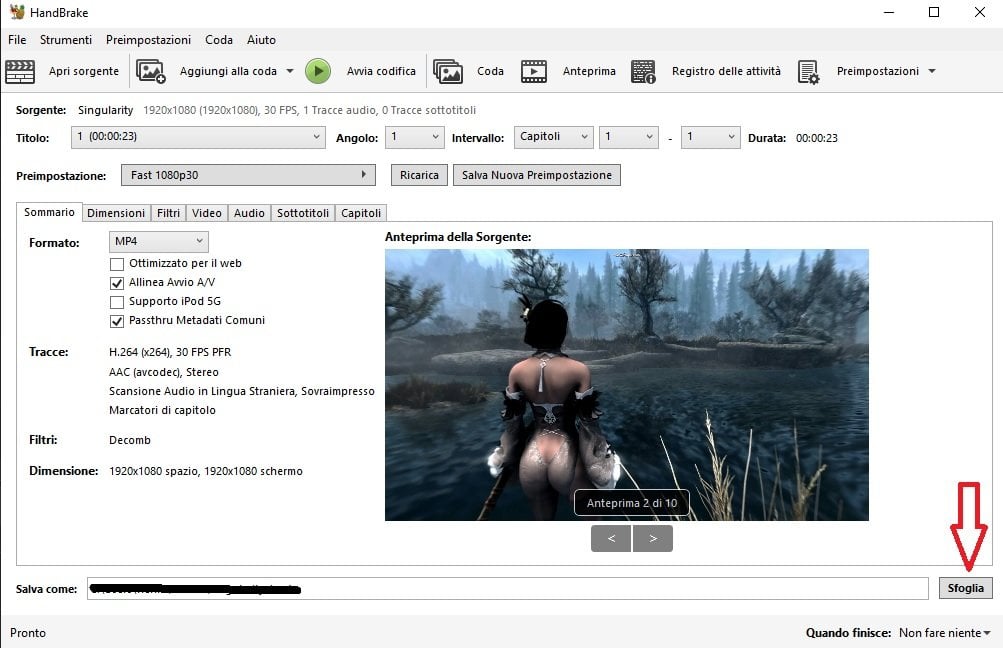
Task: Enable Supporto iPod 5G checkbox
Action: 116,302
